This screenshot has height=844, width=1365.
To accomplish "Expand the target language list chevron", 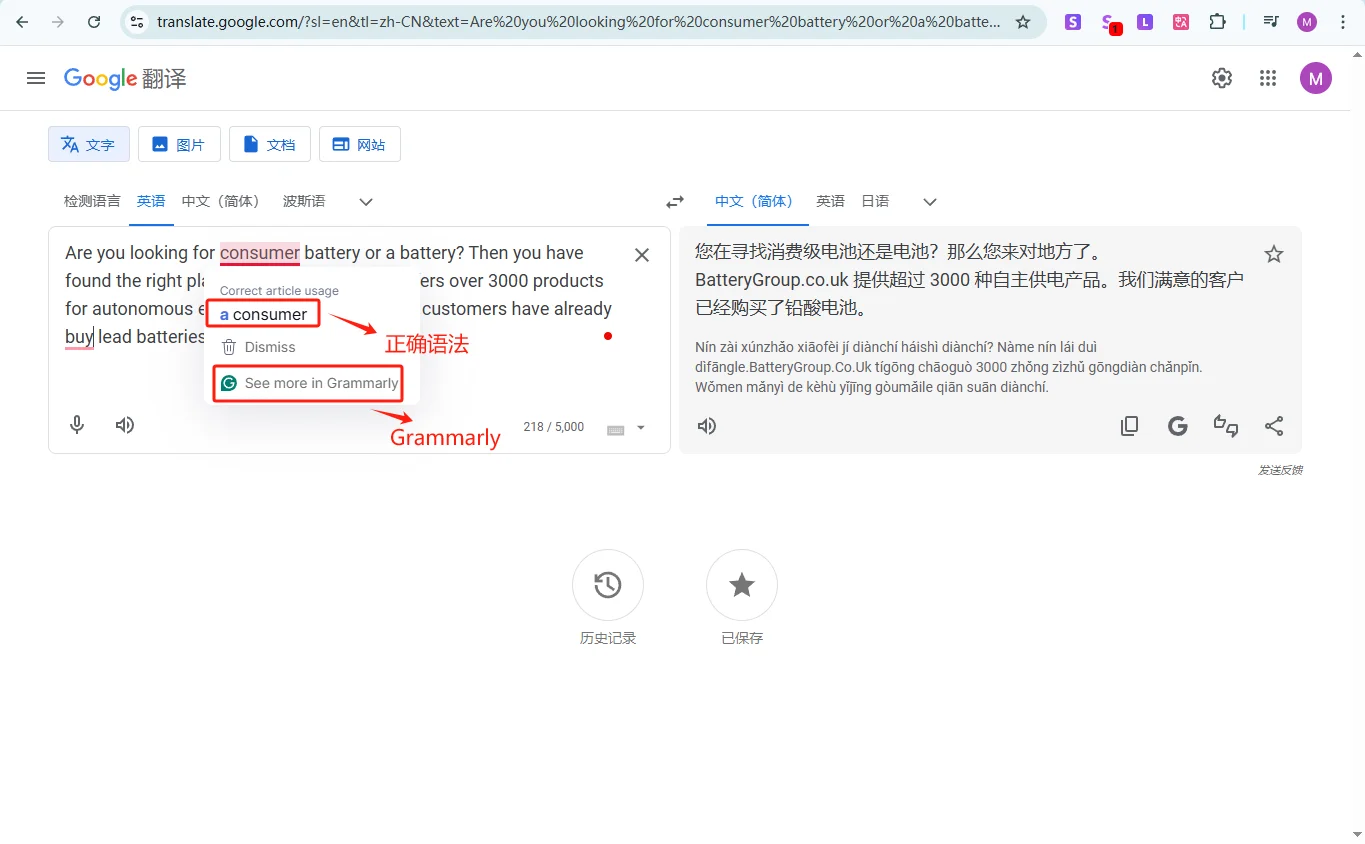I will point(929,201).
